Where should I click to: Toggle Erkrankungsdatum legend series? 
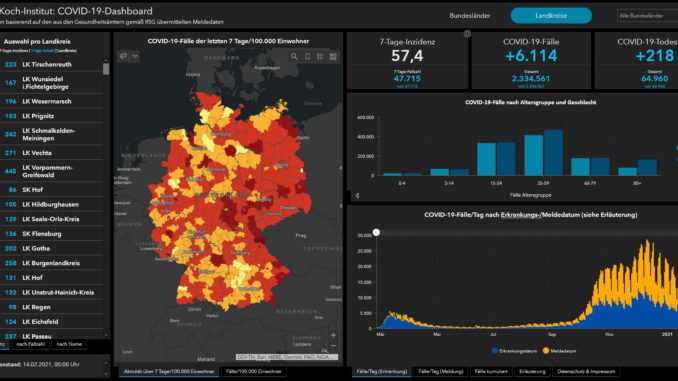[x=514, y=351]
